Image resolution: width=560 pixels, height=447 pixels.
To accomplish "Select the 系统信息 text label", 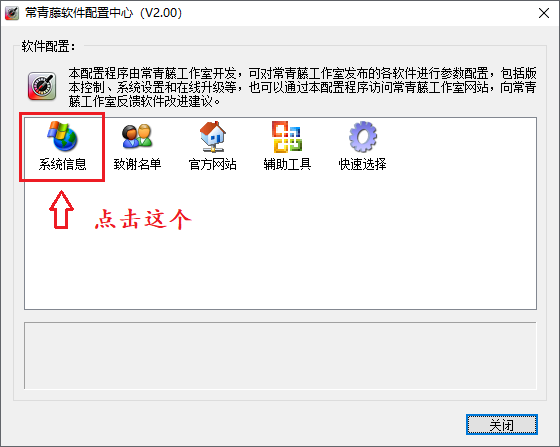I will (62, 164).
